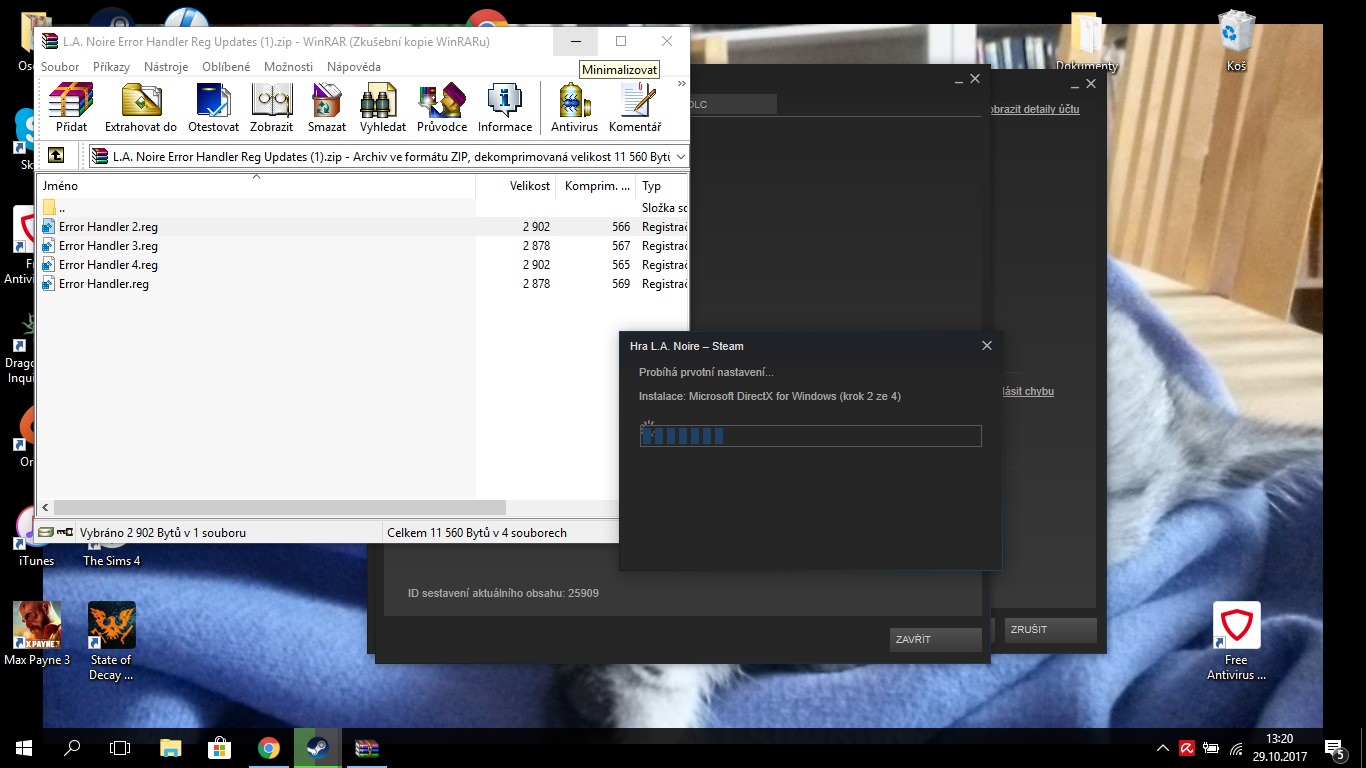
Task: Click the ZRUŠIT button in Steam window
Action: pyautogui.click(x=1050, y=630)
